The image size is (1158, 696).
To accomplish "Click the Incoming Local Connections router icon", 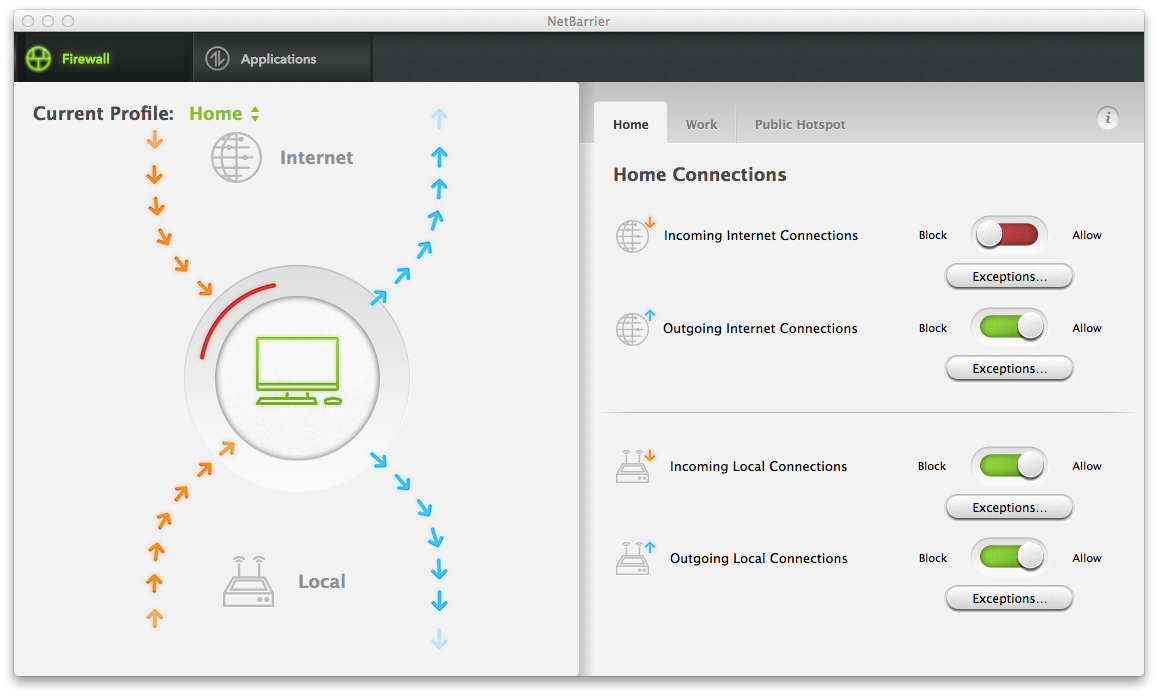I will (x=634, y=466).
